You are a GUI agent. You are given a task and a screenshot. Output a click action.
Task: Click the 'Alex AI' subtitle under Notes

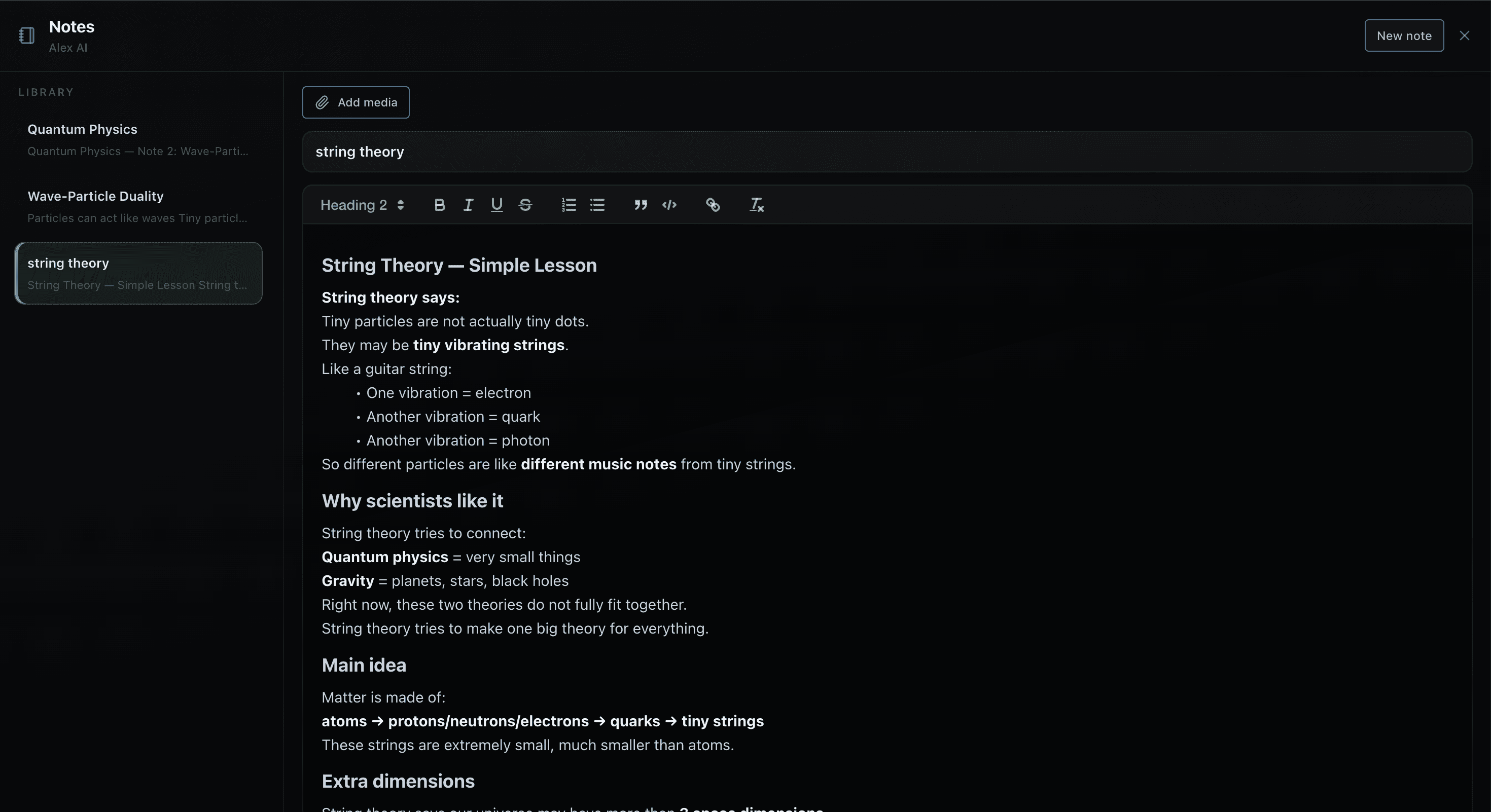[68, 48]
